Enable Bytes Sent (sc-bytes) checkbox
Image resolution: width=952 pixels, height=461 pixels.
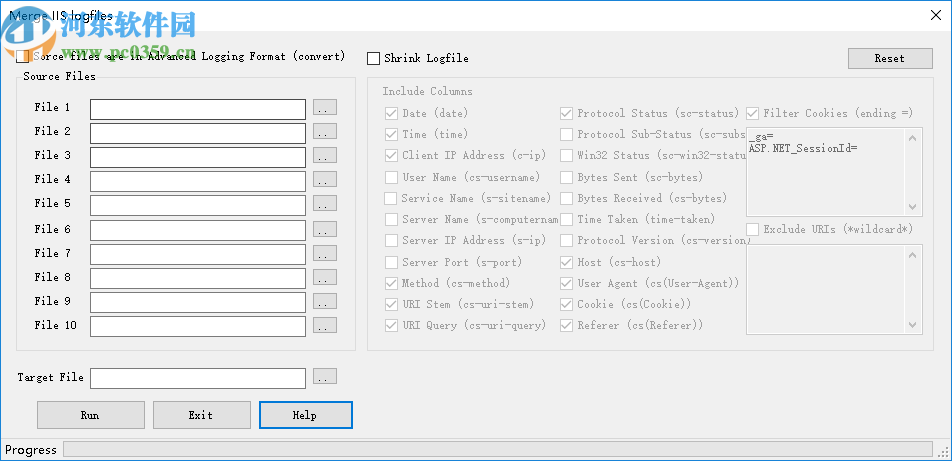[566, 177]
